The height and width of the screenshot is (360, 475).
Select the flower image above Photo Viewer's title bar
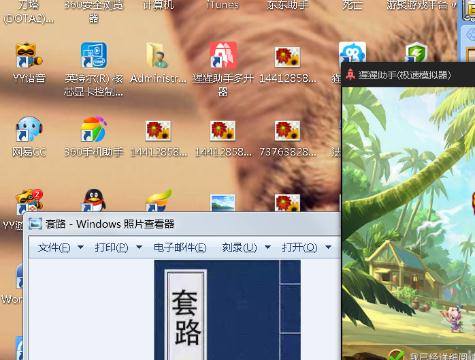(x=287, y=203)
